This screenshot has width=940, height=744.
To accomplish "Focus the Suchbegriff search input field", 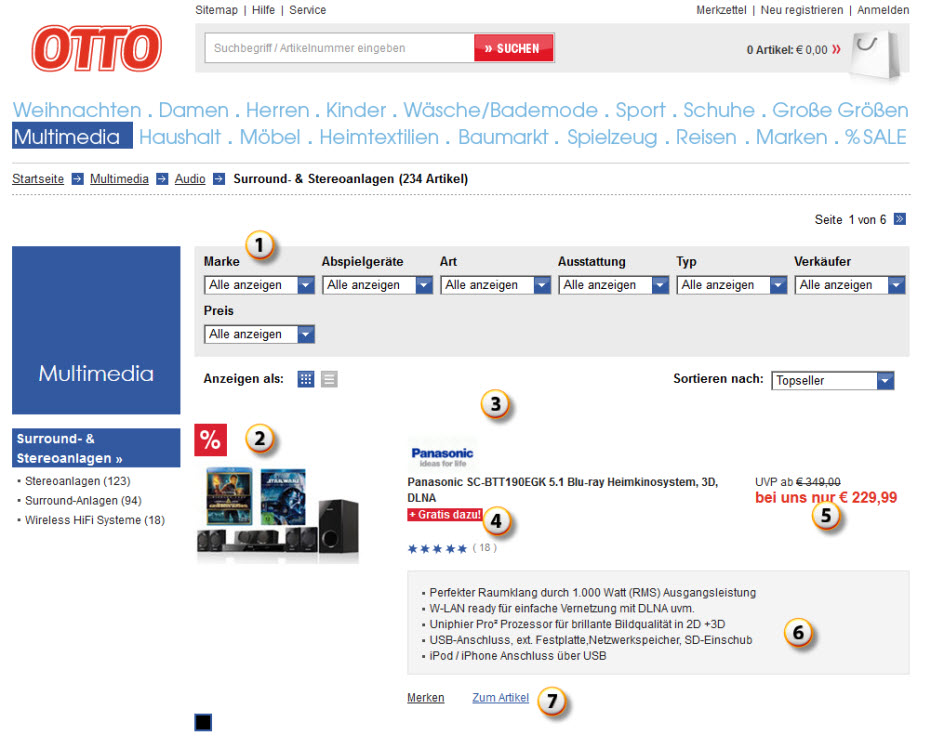I will point(339,48).
